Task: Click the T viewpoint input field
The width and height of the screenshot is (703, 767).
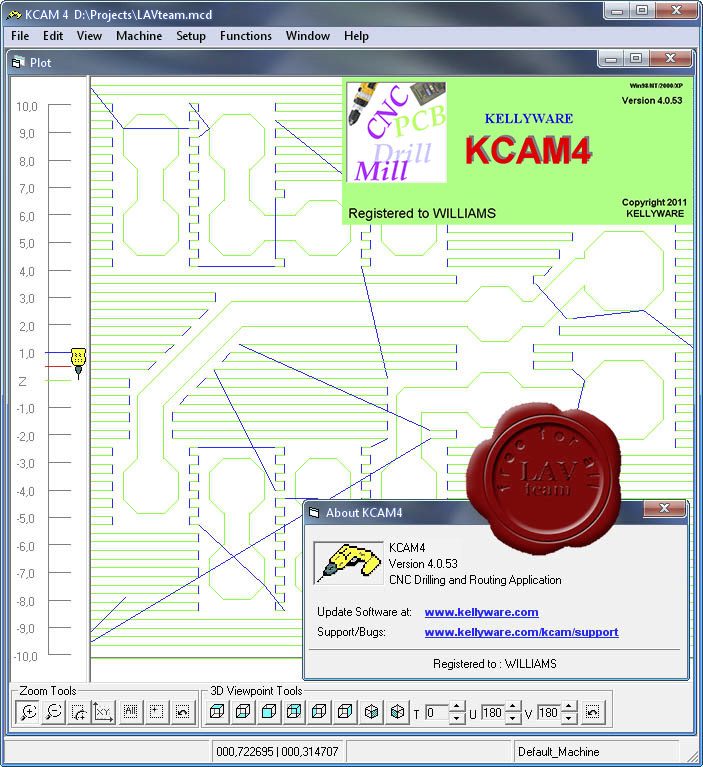Action: click(437, 713)
